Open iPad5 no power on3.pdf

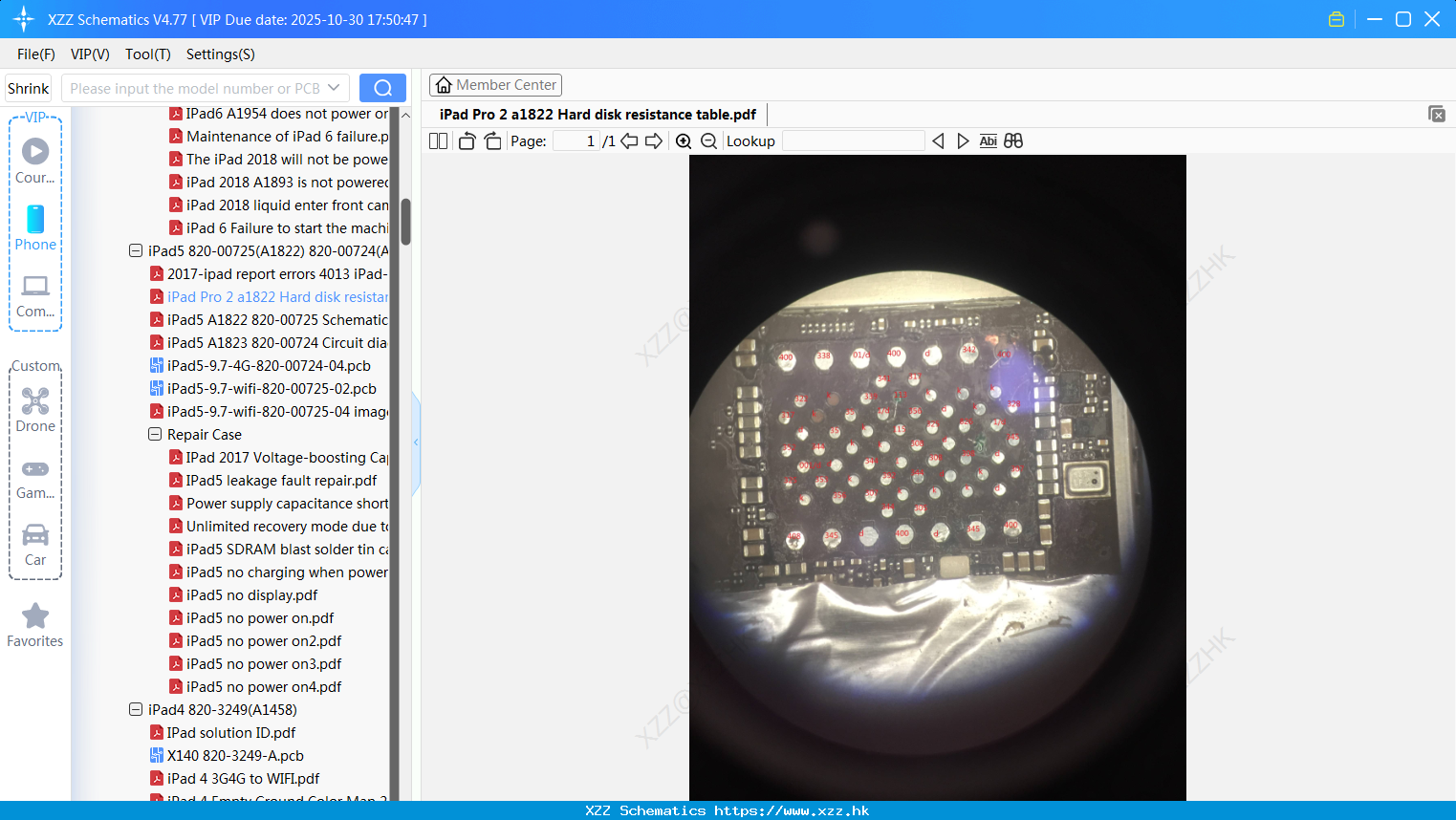tap(255, 663)
